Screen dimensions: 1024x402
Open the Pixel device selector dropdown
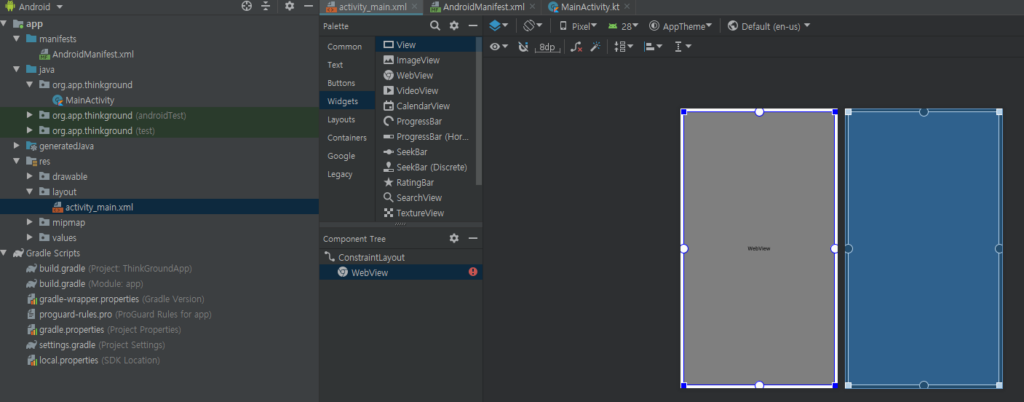[x=578, y=26]
